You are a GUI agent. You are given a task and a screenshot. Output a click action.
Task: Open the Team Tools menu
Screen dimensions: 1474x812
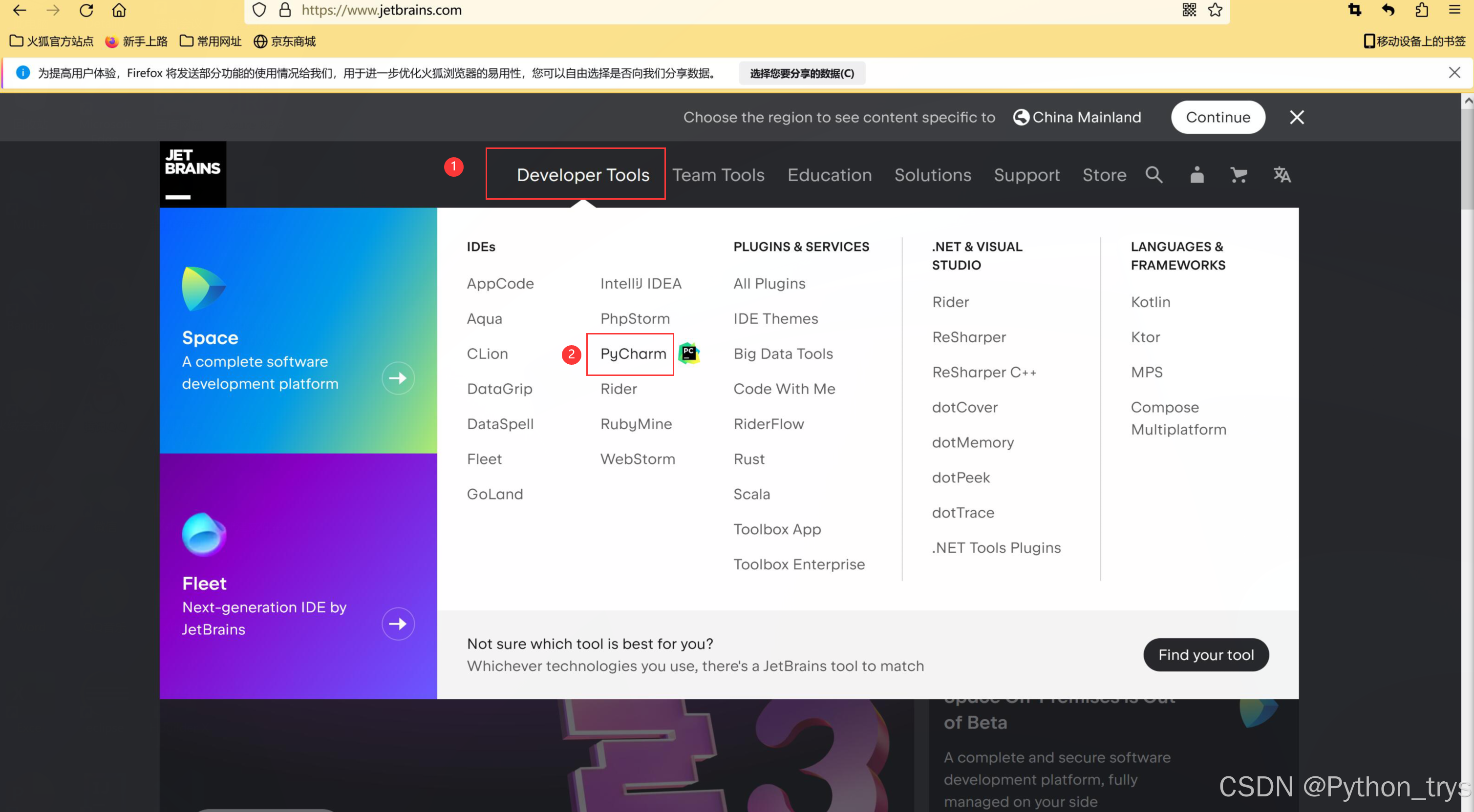718,174
